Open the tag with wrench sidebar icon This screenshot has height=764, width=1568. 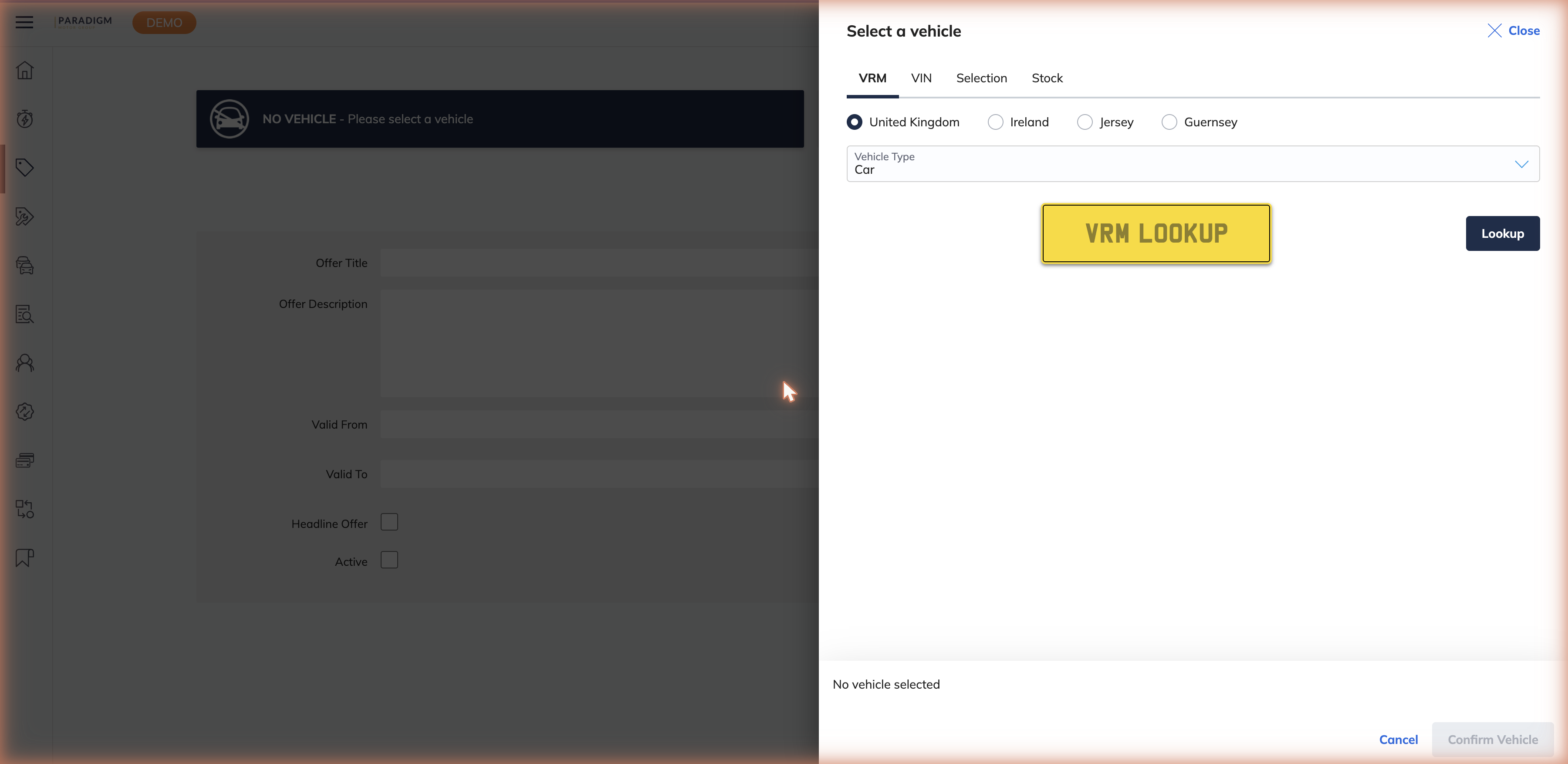tap(24, 216)
